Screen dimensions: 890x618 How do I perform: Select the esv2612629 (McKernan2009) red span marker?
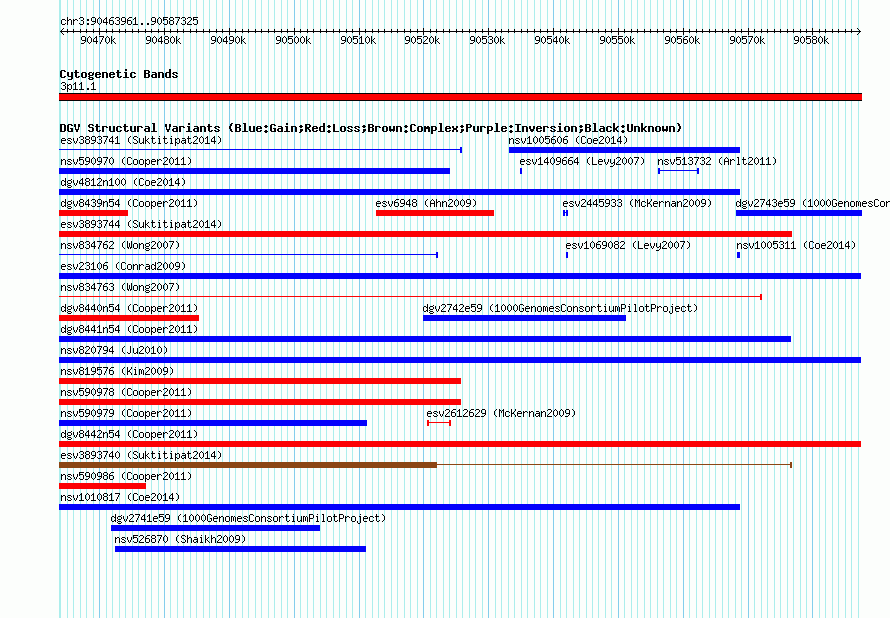(x=439, y=423)
